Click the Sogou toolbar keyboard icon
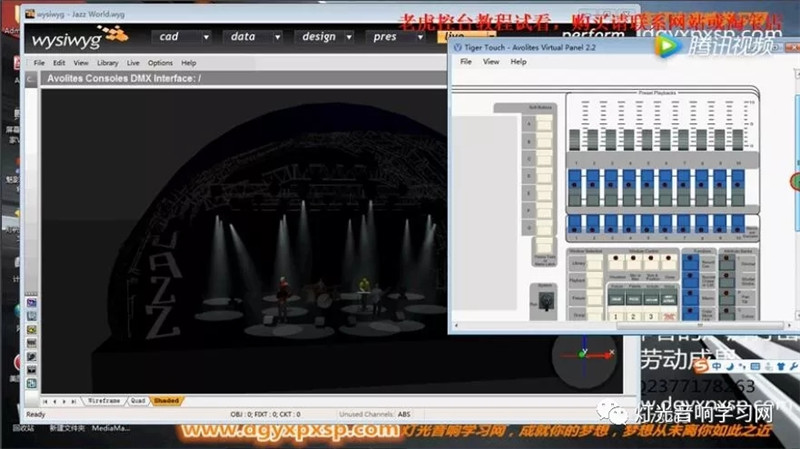Image resolution: width=800 pixels, height=449 pixels. (x=755, y=366)
